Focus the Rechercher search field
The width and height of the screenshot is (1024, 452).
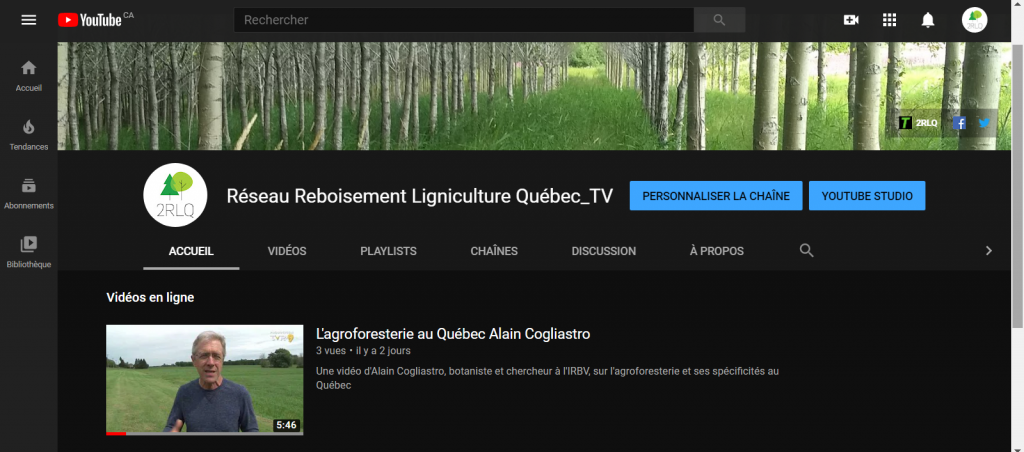pyautogui.click(x=464, y=20)
